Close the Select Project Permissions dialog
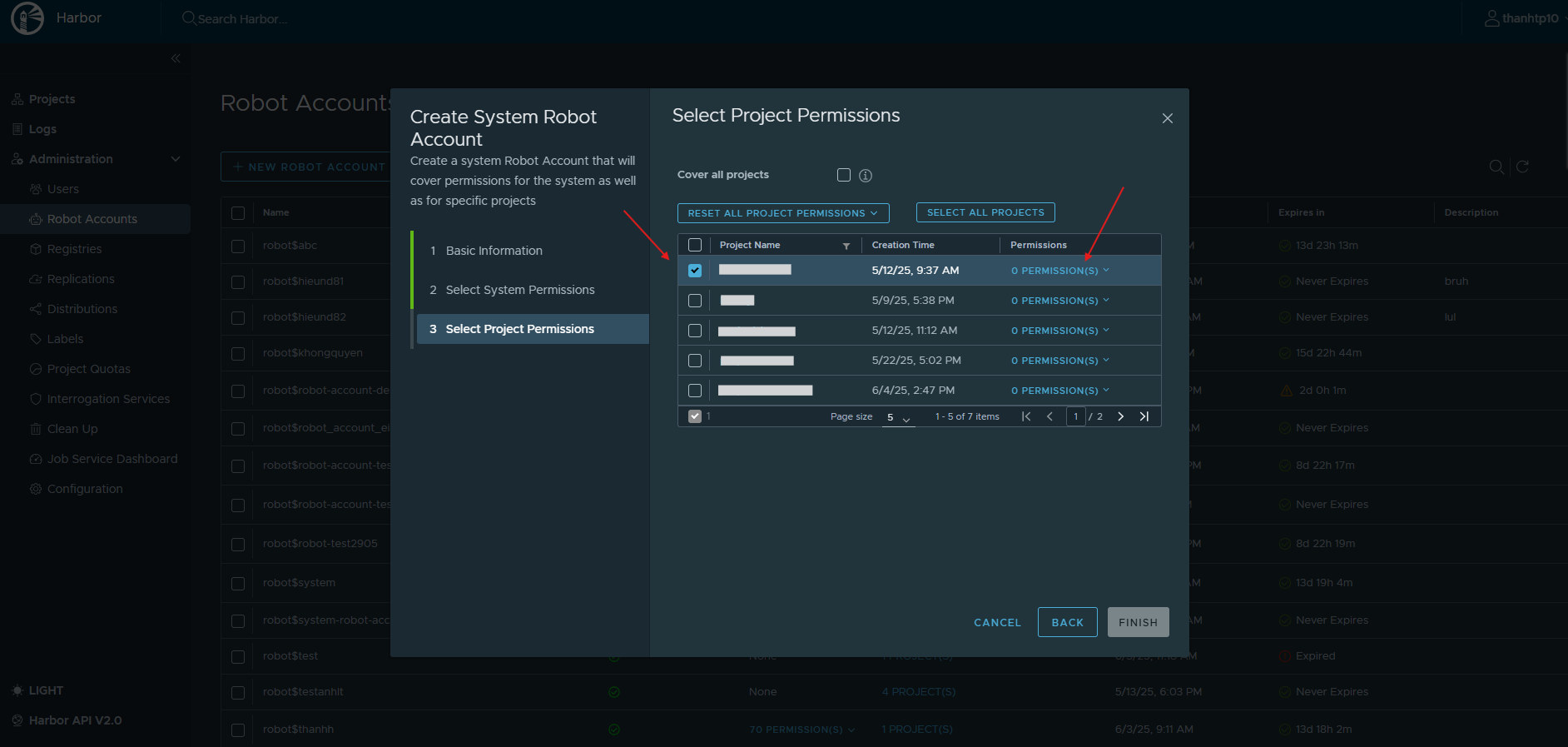1568x747 pixels. tap(1167, 118)
